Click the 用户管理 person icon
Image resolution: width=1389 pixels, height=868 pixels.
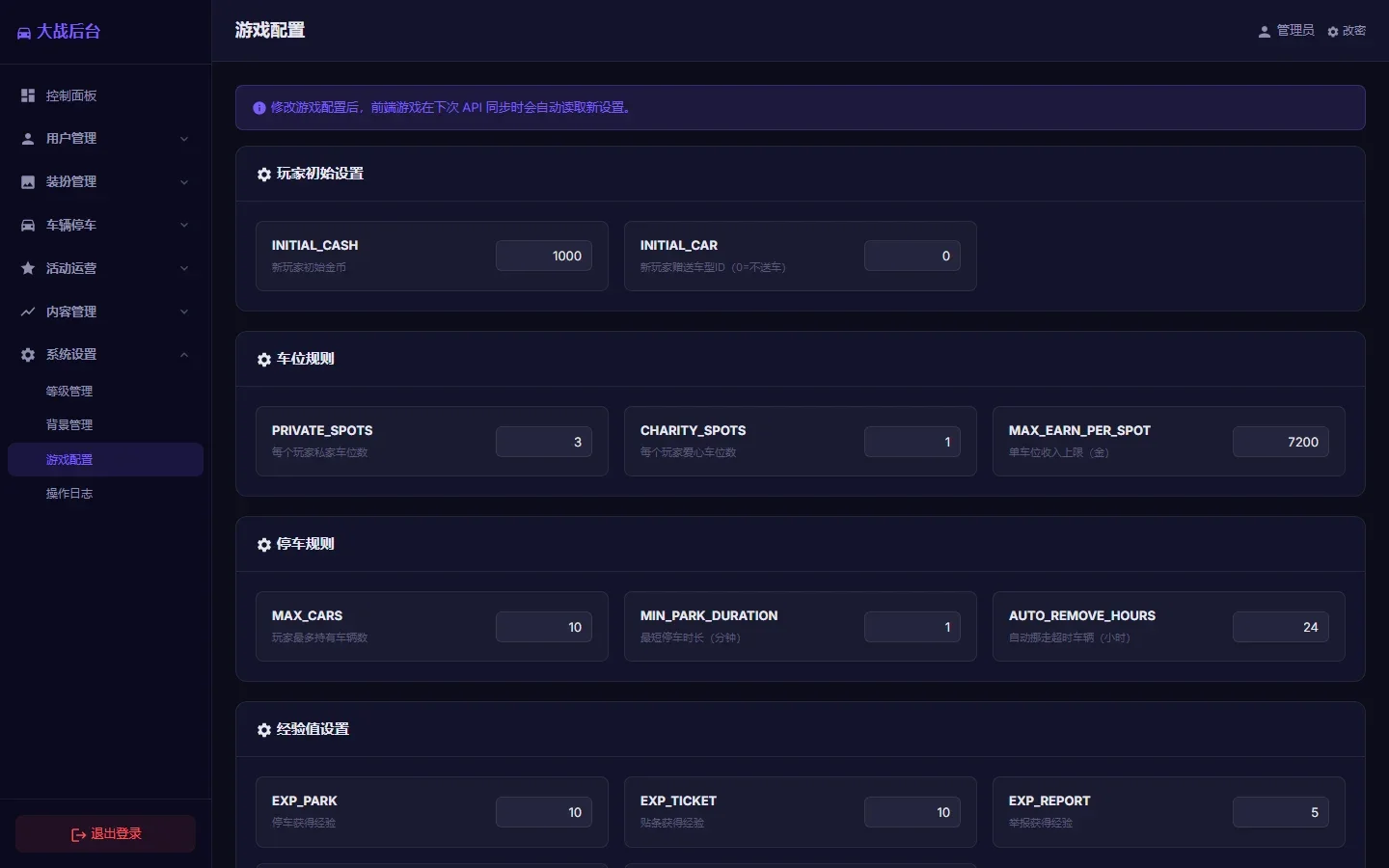pyautogui.click(x=28, y=139)
